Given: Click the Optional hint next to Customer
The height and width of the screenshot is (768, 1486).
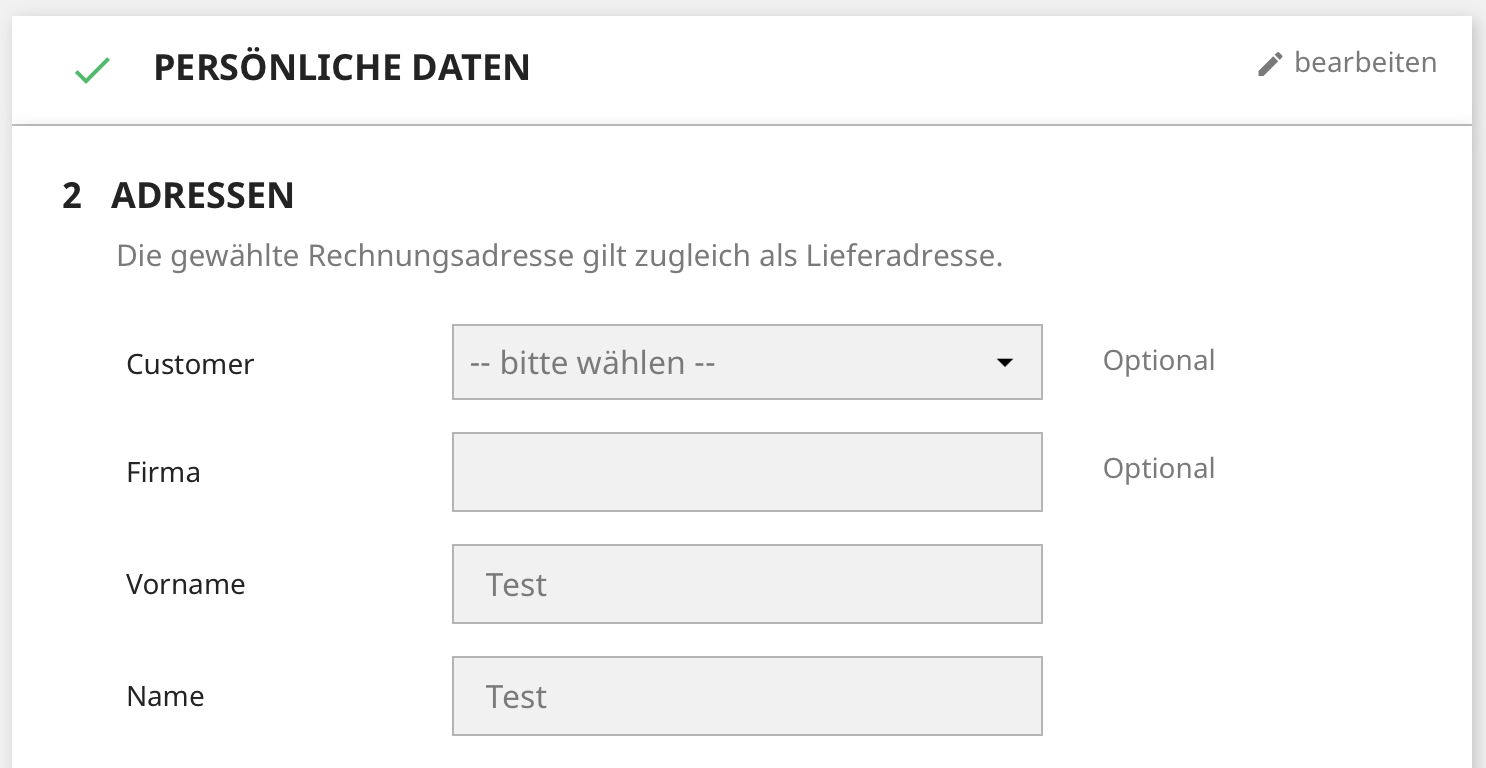Looking at the screenshot, I should 1159,360.
